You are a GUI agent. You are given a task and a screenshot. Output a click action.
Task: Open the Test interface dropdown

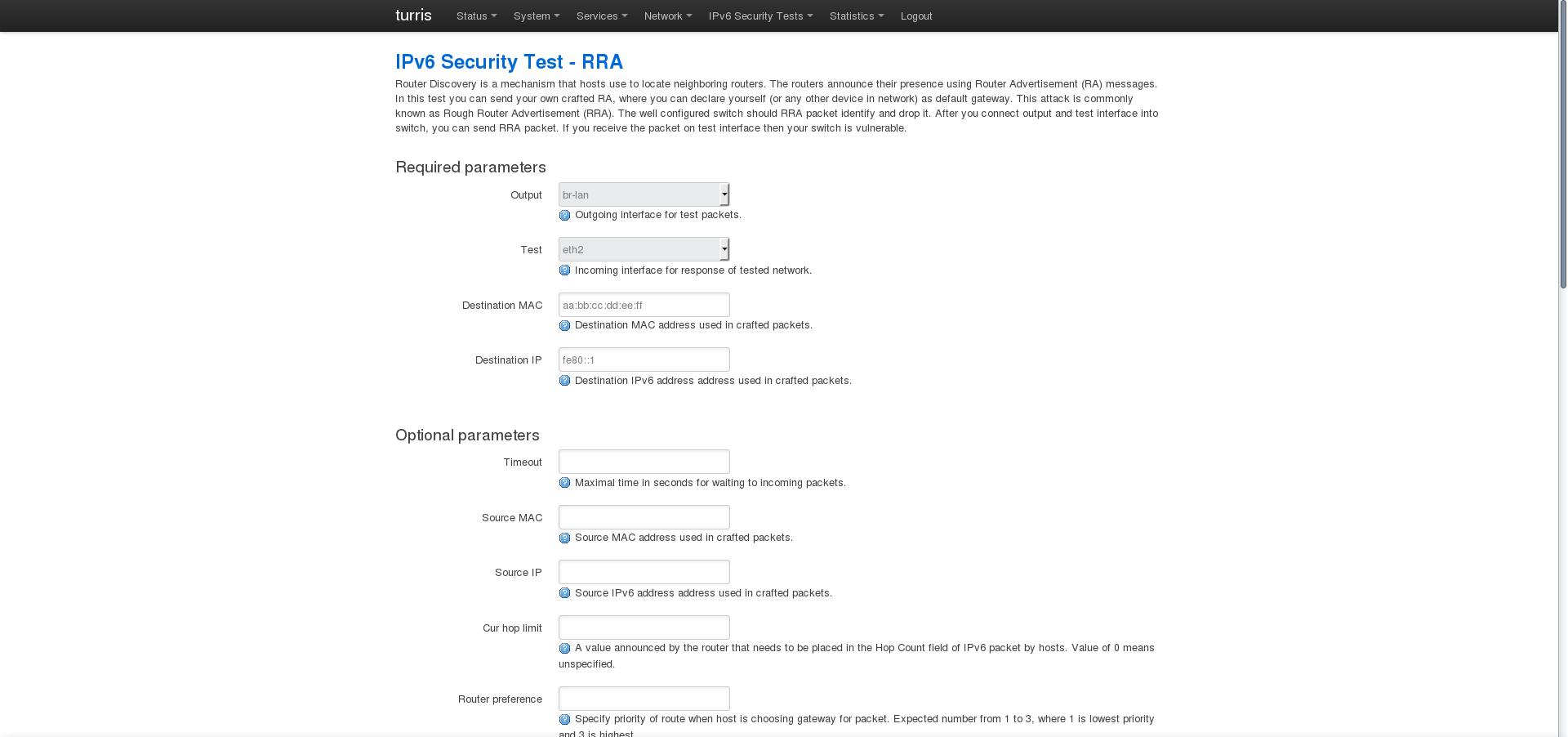coord(644,249)
